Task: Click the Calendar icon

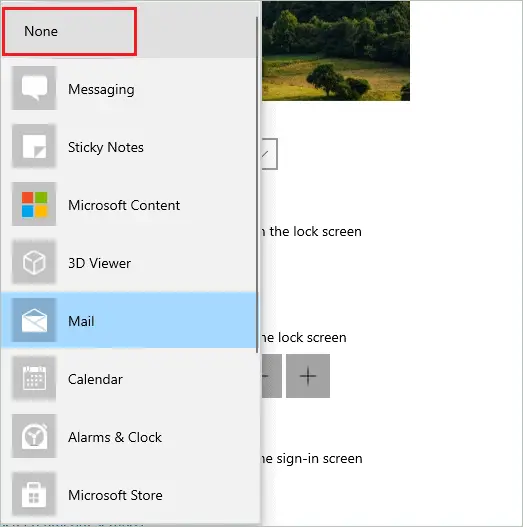Action: tap(34, 378)
